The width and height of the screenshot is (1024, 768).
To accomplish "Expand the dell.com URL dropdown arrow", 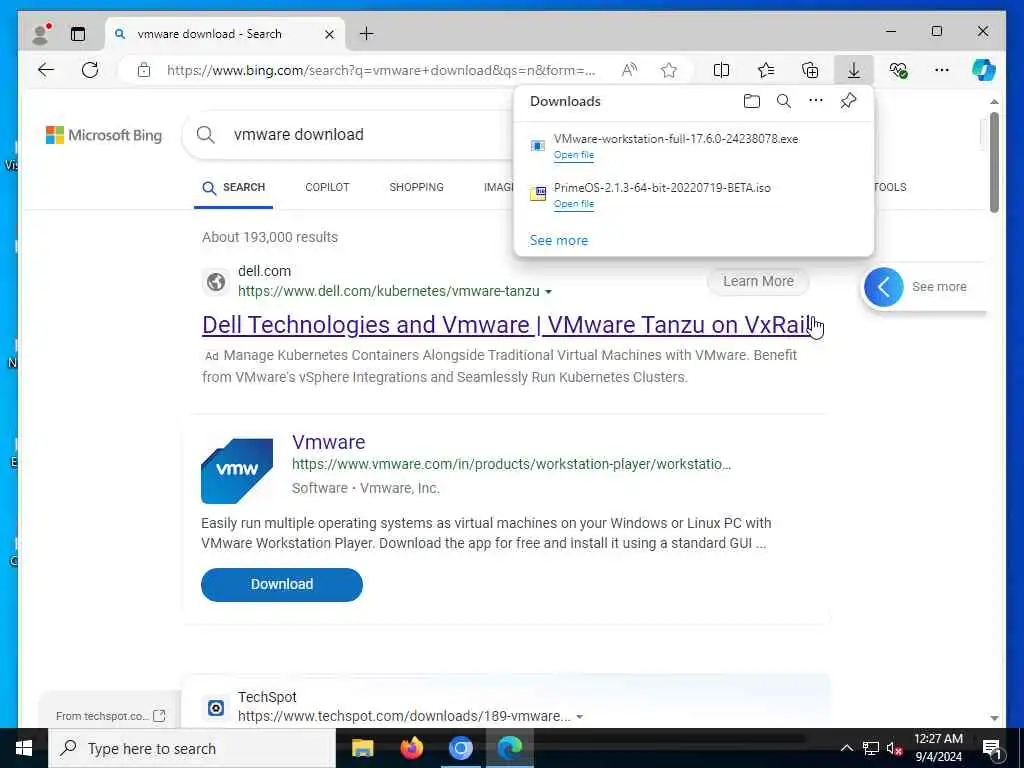I will (x=549, y=292).
